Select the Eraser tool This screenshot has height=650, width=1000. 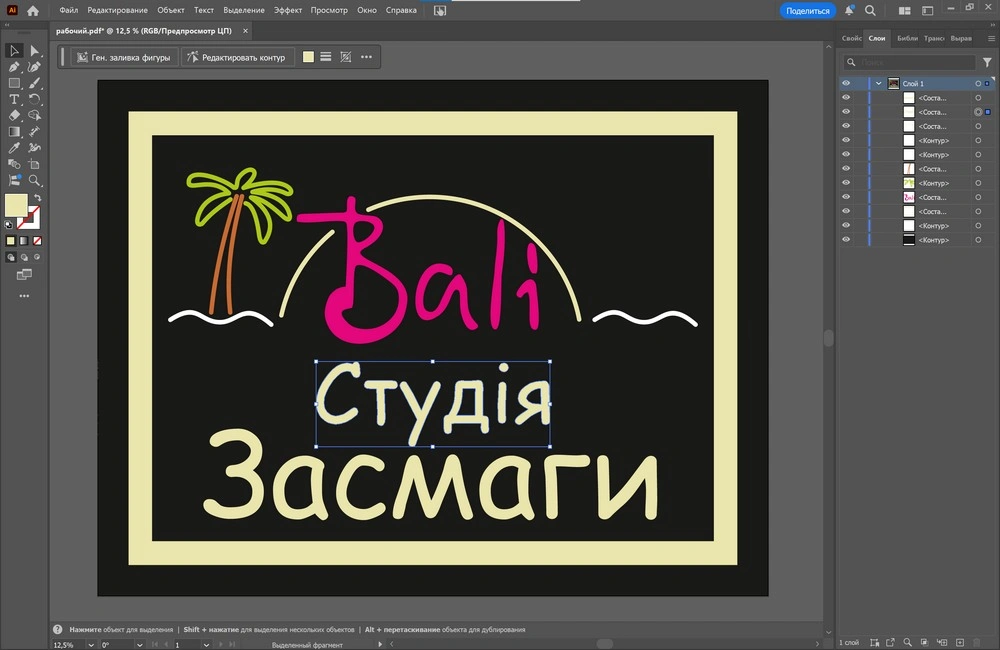[14, 115]
